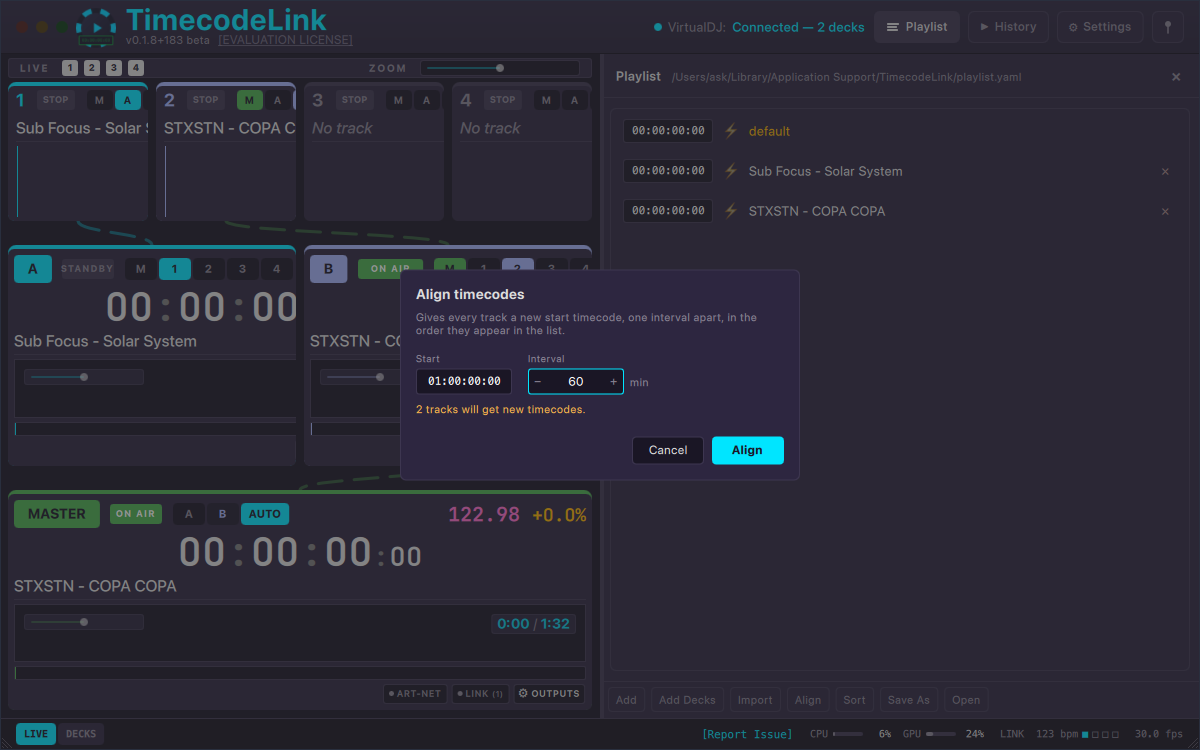Toggle M mode on deck 4

point(546,100)
